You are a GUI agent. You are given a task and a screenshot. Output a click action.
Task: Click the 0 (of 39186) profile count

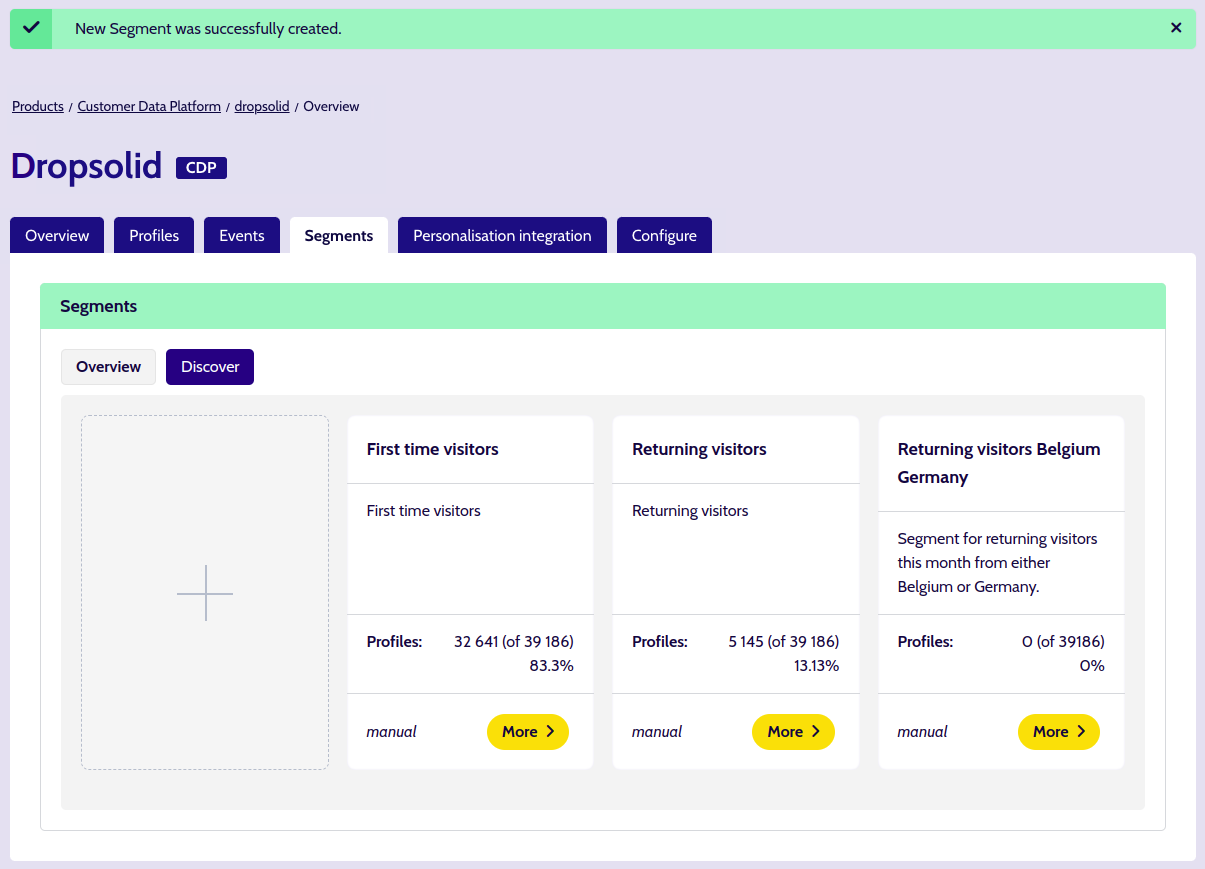pyautogui.click(x=1063, y=641)
